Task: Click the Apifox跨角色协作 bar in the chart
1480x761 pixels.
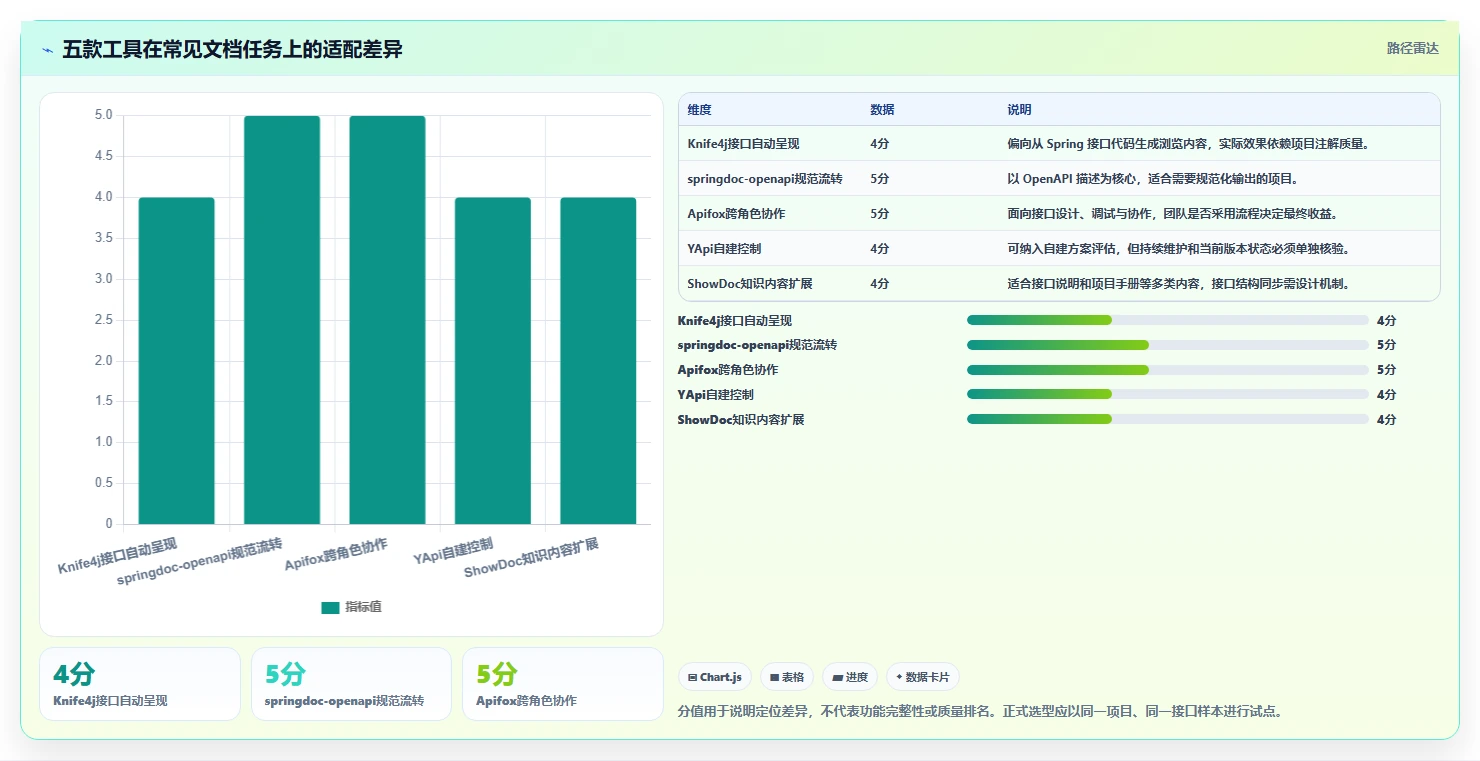Action: click(387, 320)
